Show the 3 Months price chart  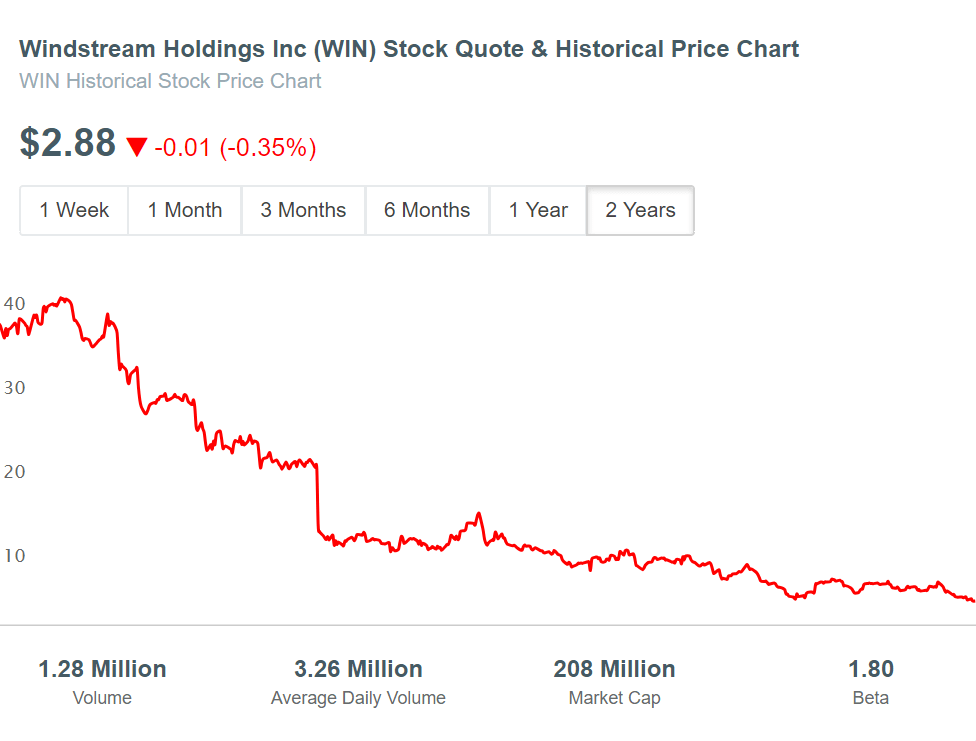303,210
